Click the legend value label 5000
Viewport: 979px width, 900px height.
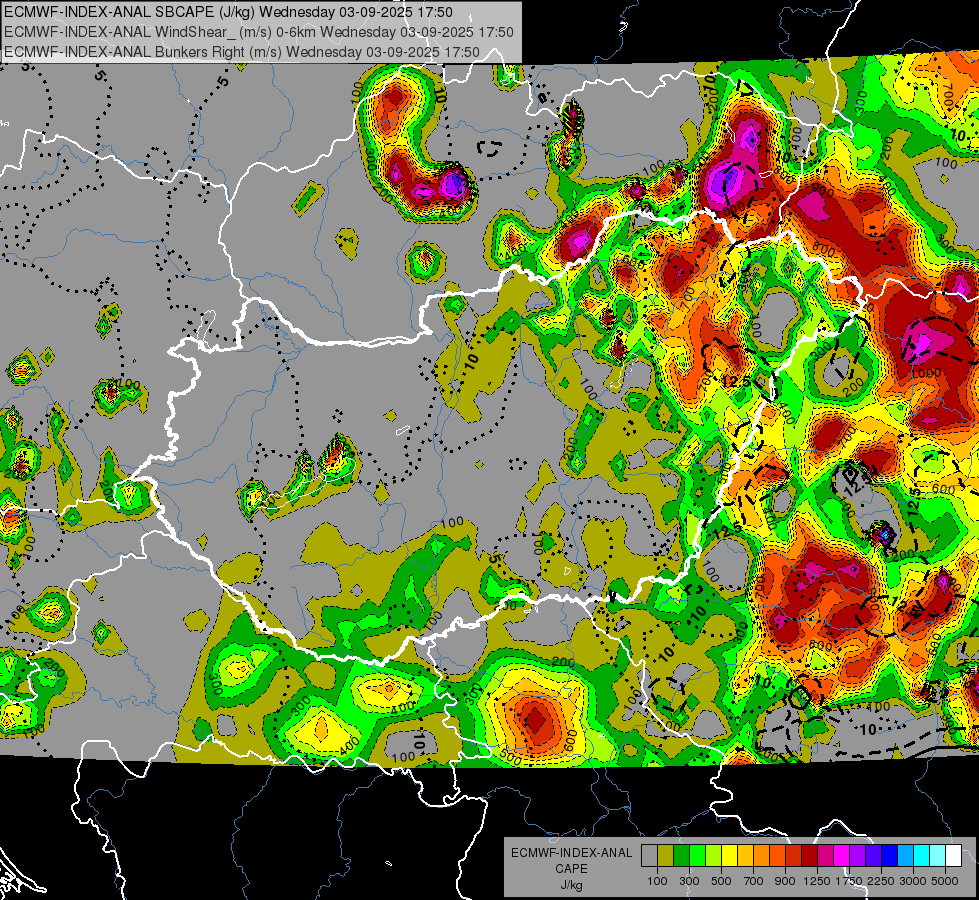coord(945,881)
